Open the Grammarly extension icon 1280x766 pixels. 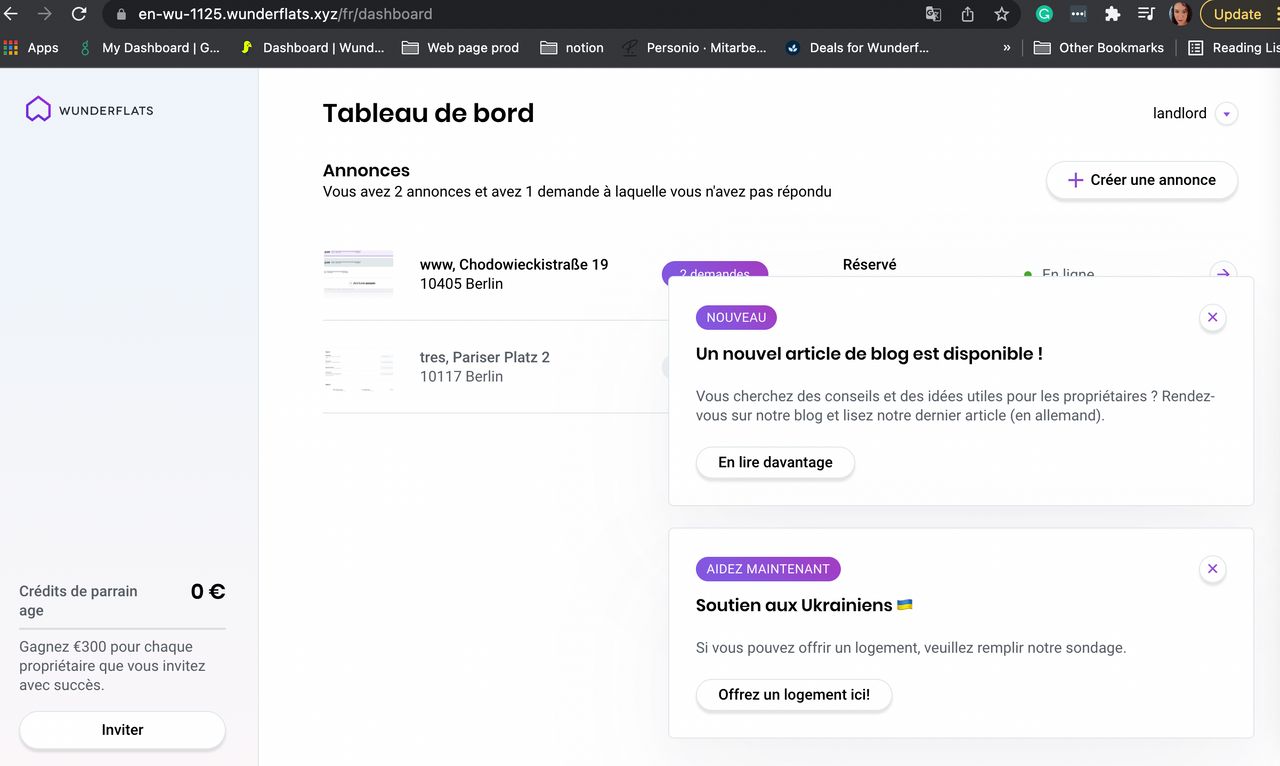click(x=1044, y=14)
